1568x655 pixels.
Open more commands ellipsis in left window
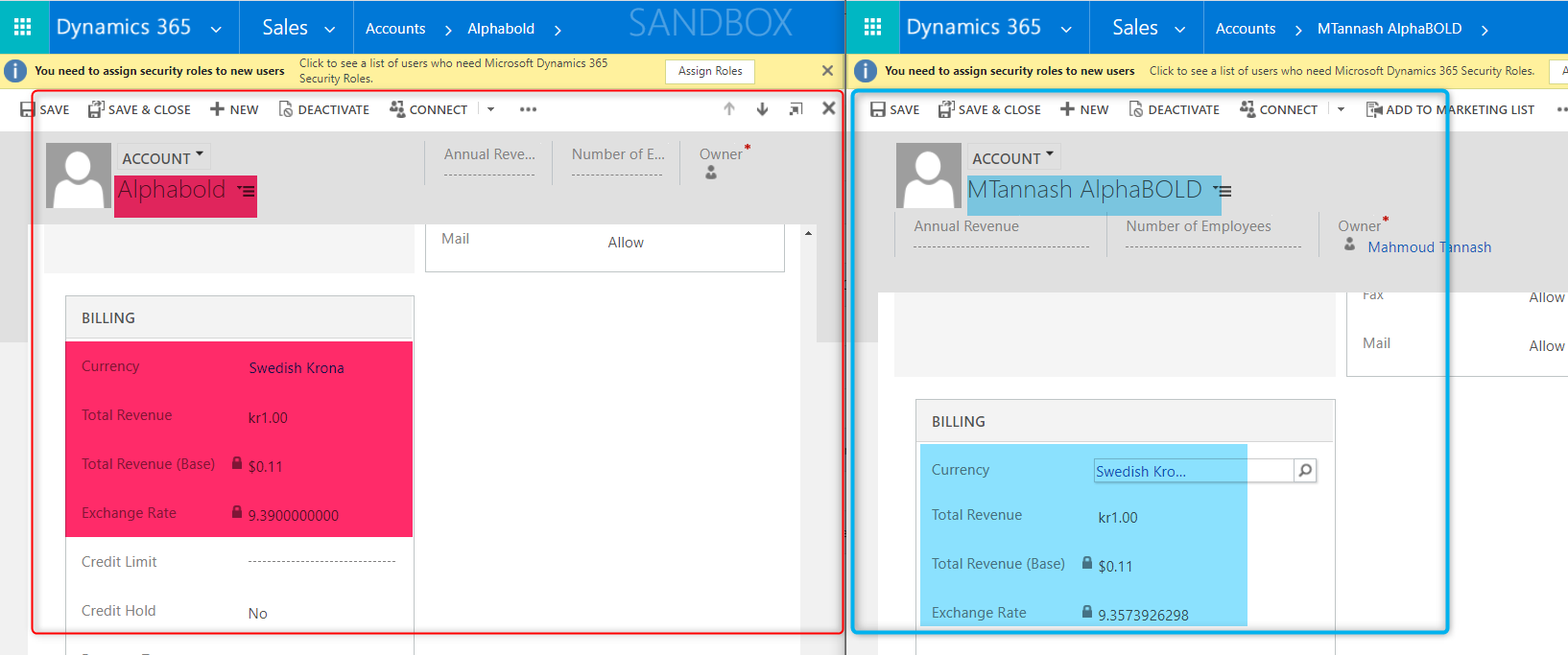(x=528, y=109)
